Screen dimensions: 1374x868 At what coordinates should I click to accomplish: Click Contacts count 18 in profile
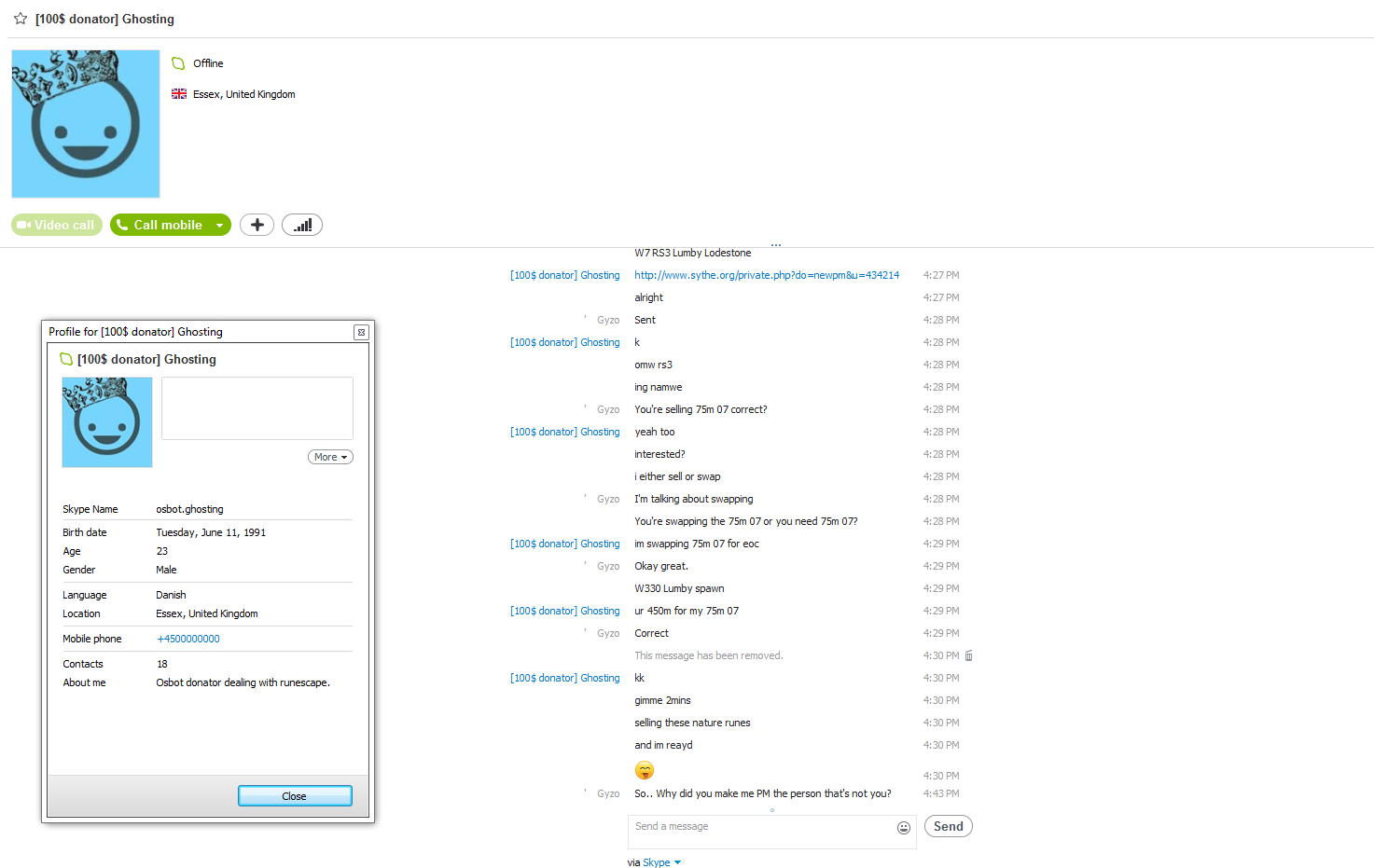click(x=162, y=664)
